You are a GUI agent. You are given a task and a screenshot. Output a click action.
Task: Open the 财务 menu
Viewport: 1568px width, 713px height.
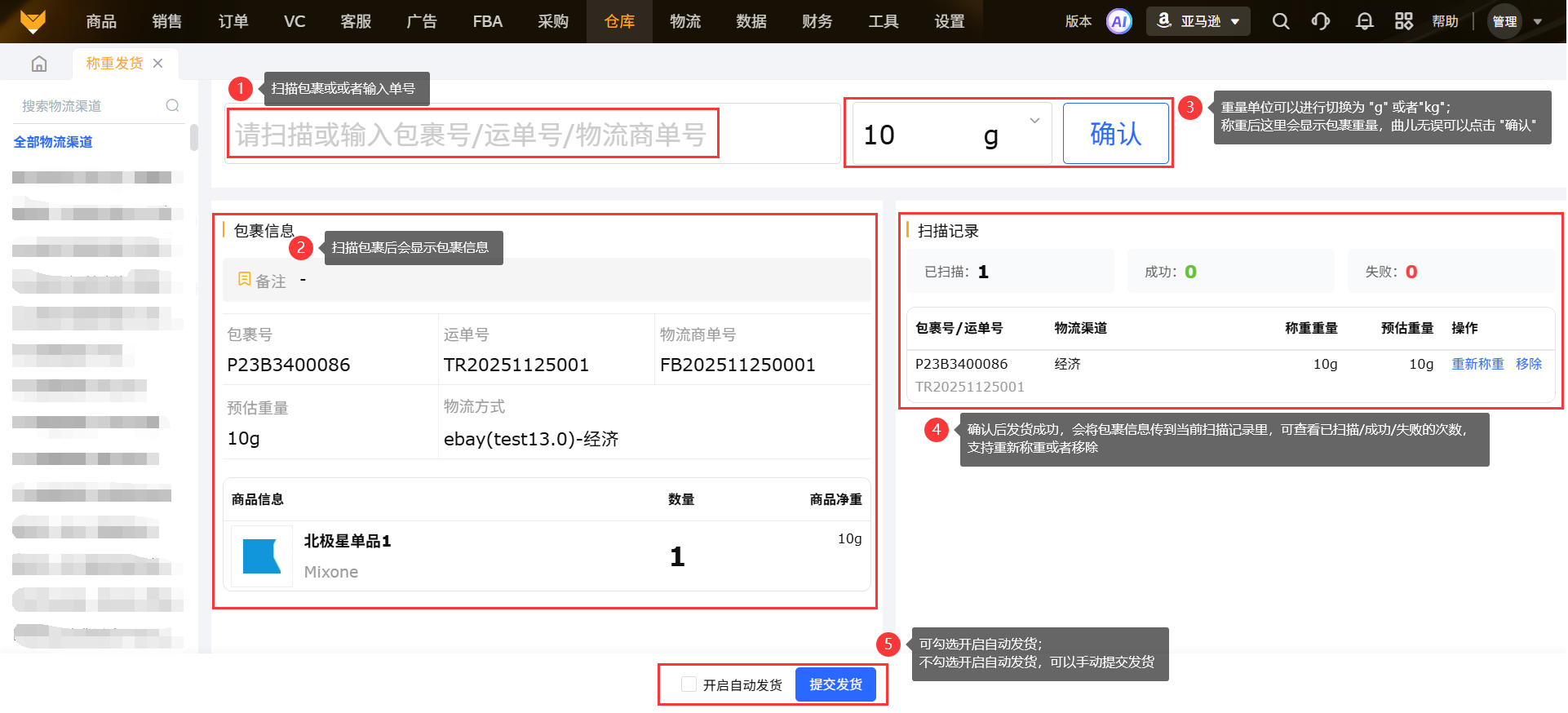(817, 22)
